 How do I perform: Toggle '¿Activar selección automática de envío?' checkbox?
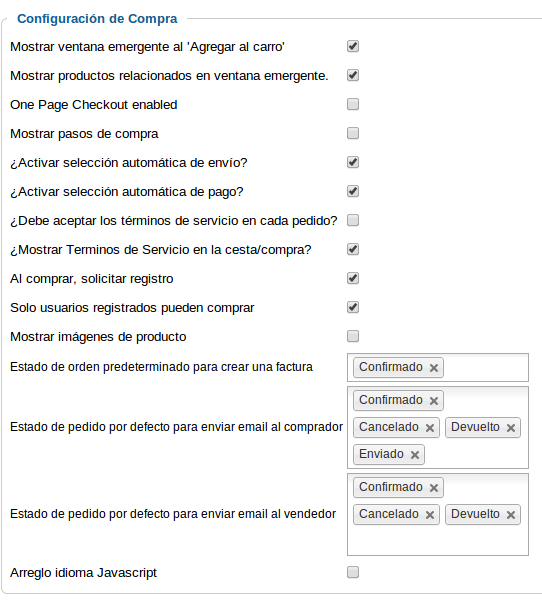pos(353,162)
